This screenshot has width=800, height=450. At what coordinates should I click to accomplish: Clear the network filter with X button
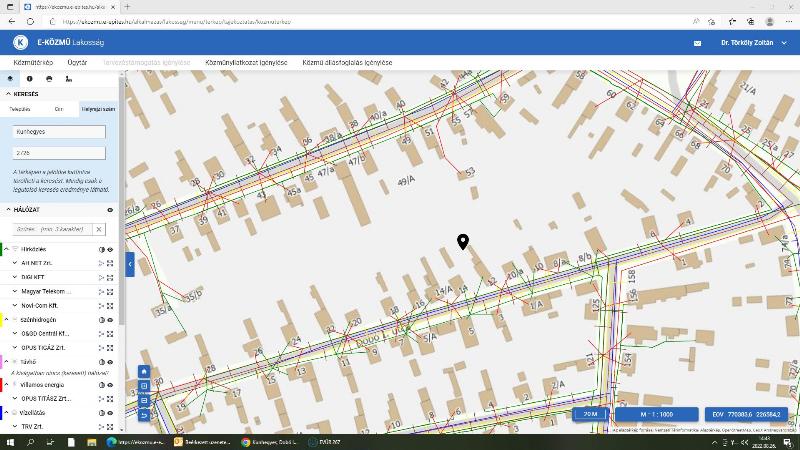[x=99, y=230]
